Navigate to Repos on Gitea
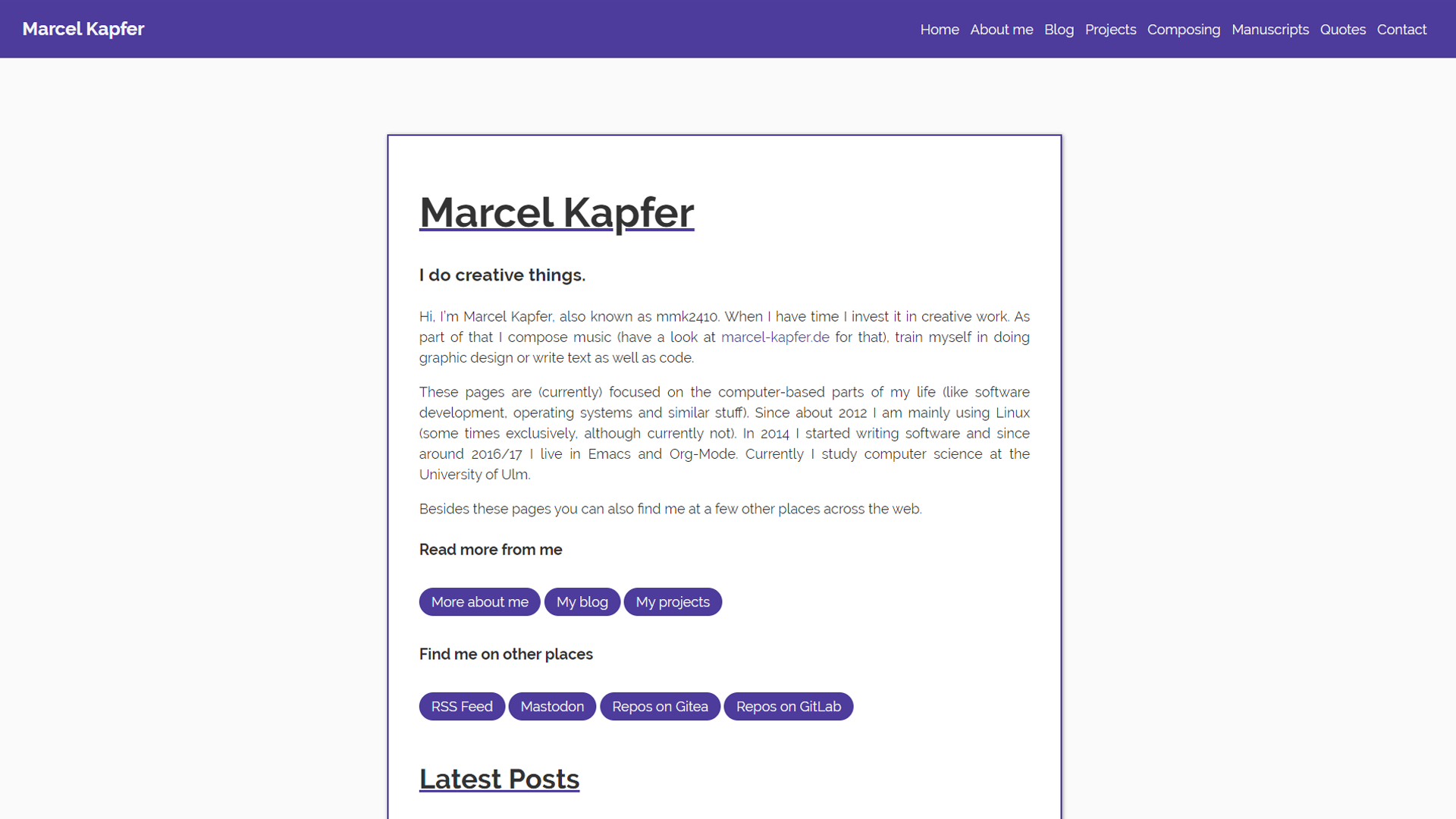The image size is (1456, 819). pos(660,706)
